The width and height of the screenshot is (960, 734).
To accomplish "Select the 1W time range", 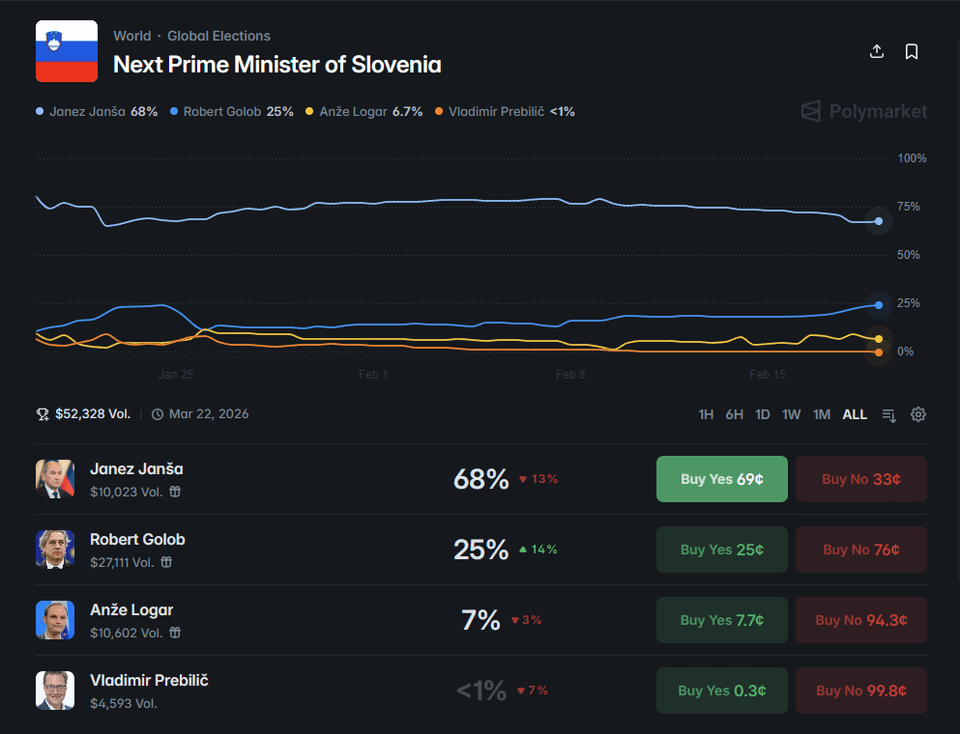I will 791,415.
